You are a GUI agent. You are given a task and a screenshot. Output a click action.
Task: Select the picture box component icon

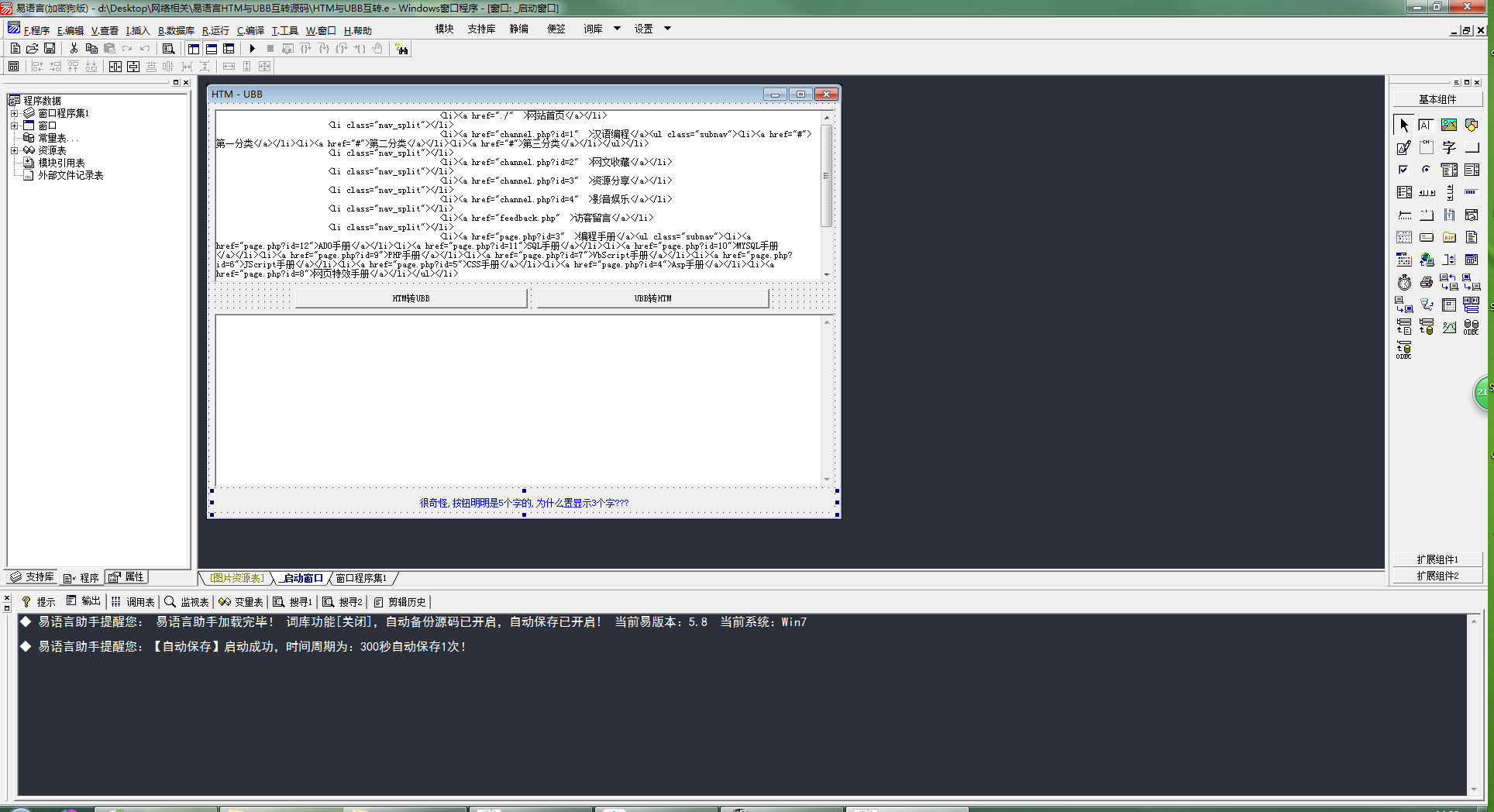pos(1449,125)
